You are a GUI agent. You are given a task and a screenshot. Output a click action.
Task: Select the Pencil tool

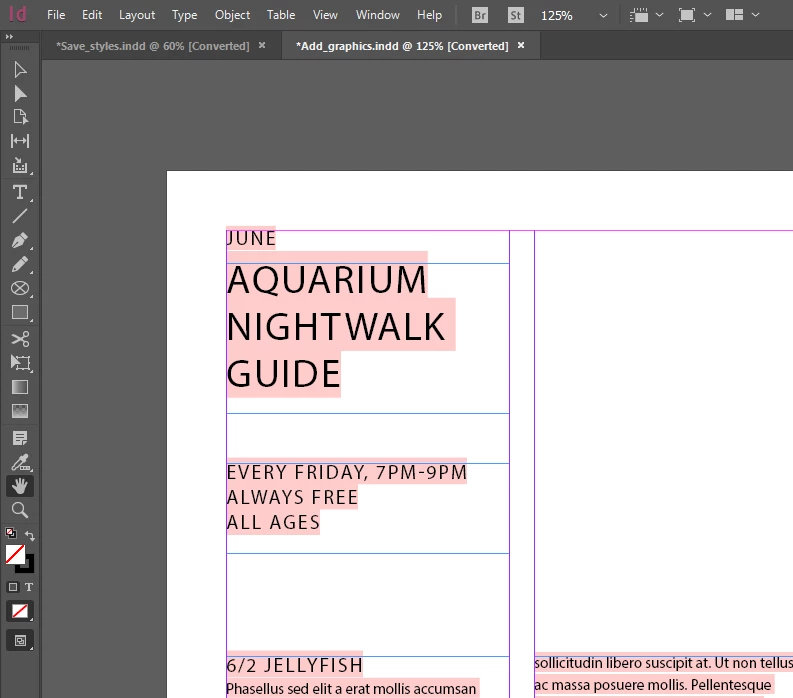(x=20, y=264)
